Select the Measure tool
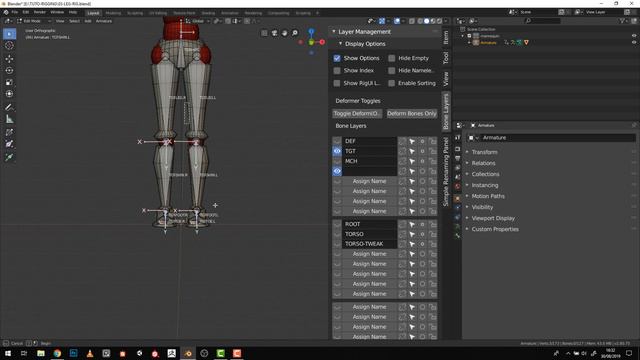Screen dimensions: 640x360 coord(9,119)
